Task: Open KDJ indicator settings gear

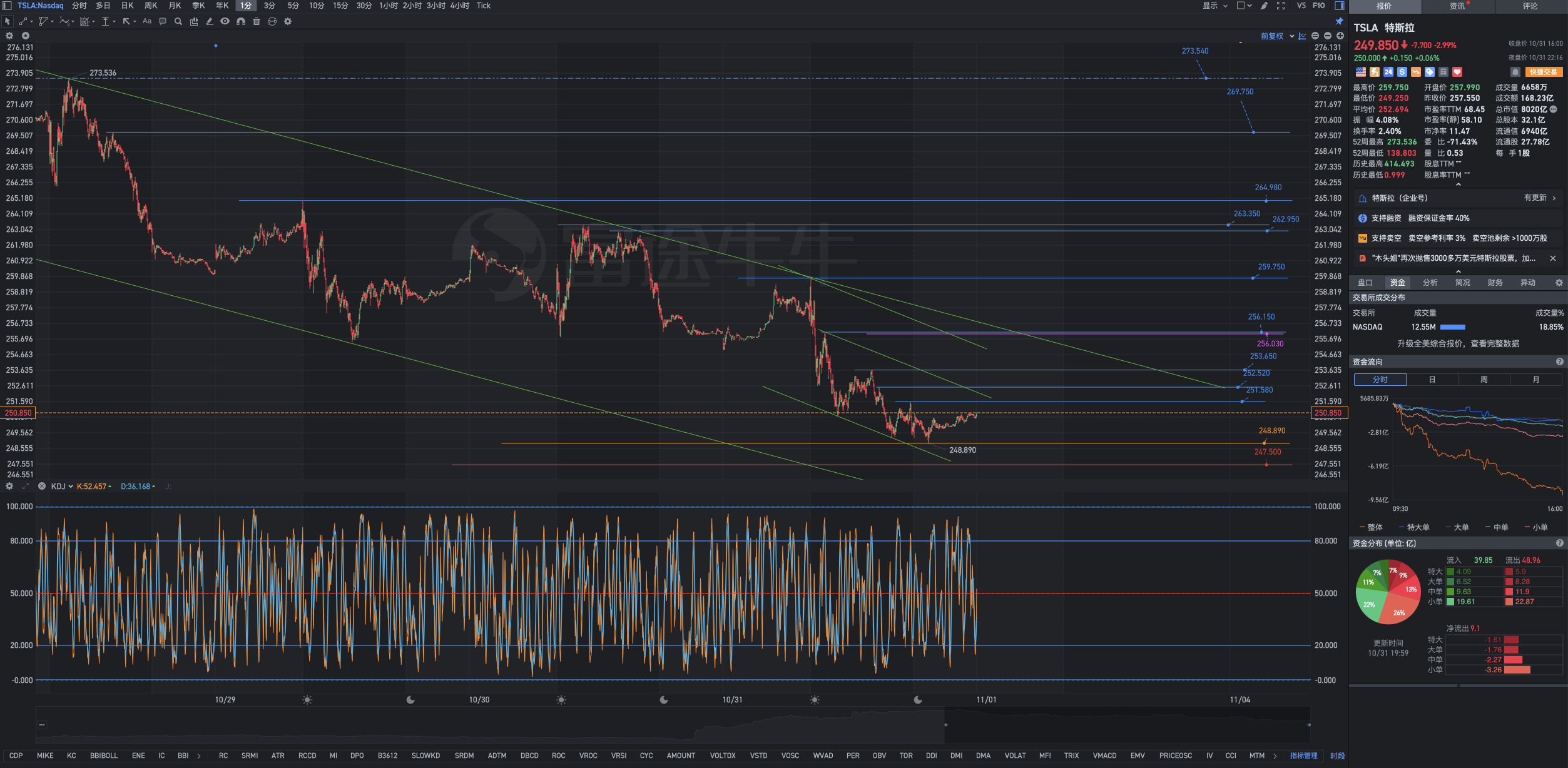Action: [x=9, y=486]
